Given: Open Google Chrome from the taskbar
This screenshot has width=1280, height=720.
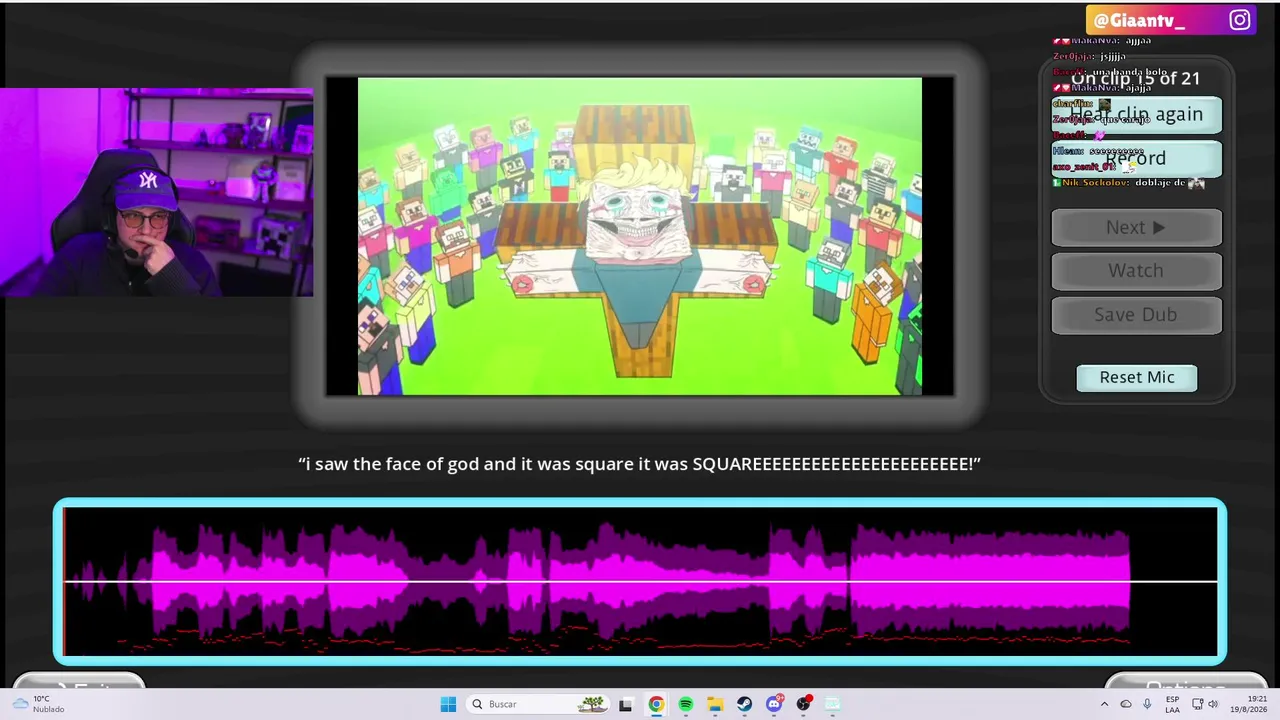Looking at the screenshot, I should coord(656,704).
